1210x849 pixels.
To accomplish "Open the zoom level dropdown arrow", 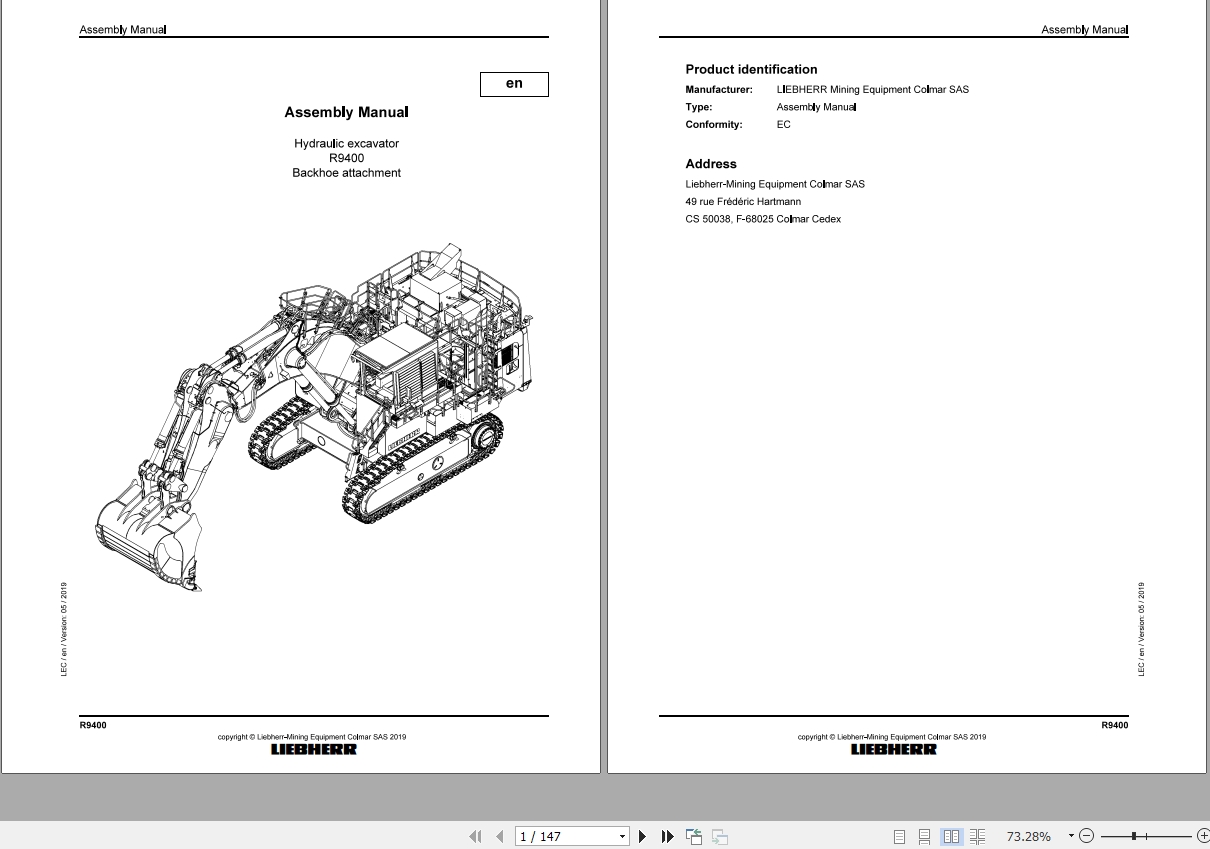I will click(1071, 836).
